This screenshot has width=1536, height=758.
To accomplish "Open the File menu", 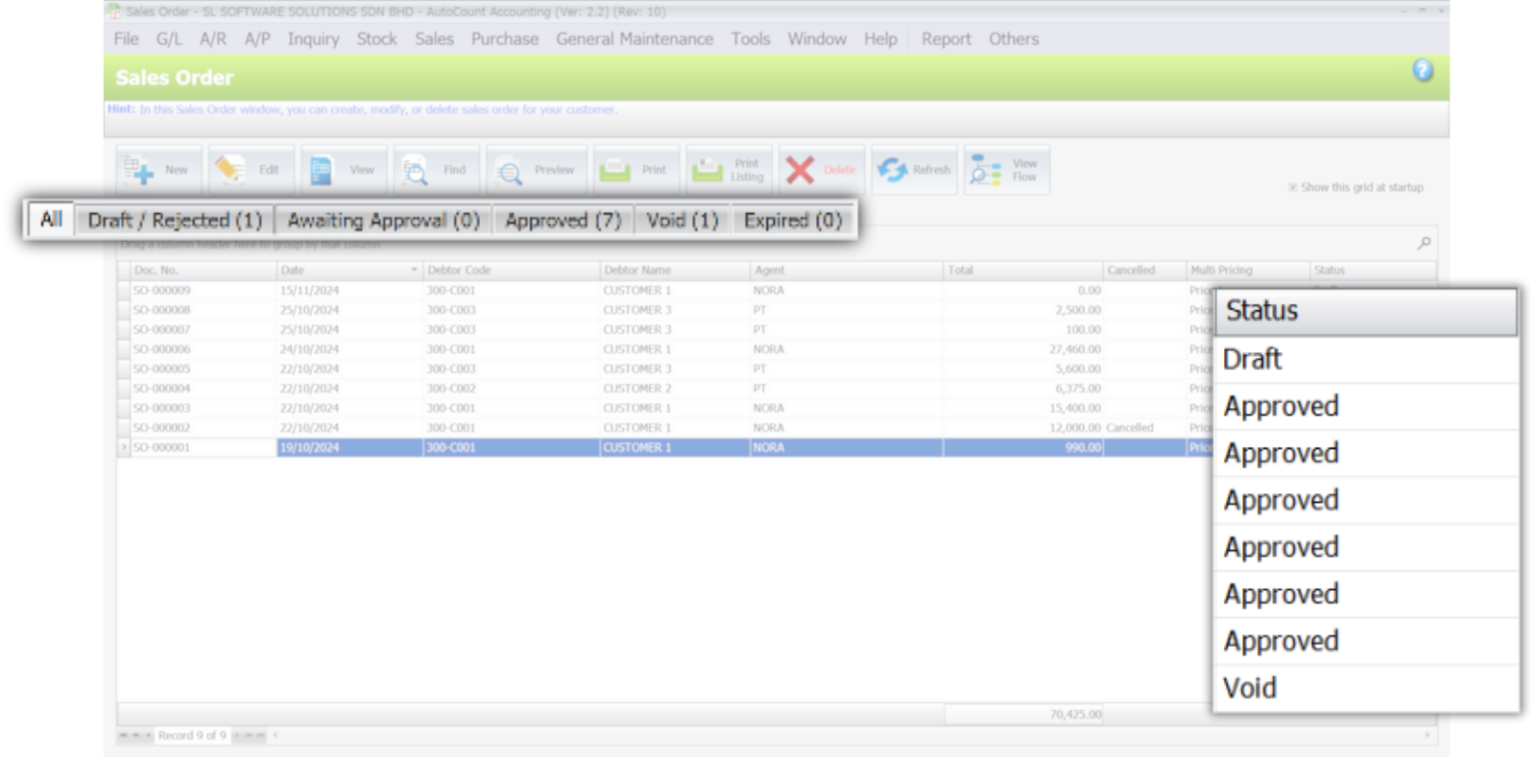I will [x=127, y=39].
